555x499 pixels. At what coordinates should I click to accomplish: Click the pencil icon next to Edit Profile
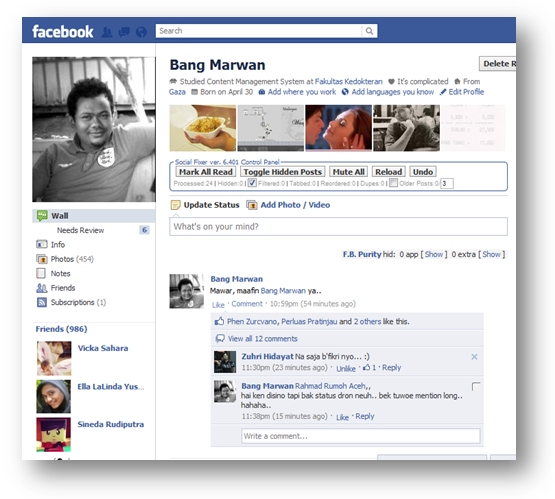tap(443, 92)
